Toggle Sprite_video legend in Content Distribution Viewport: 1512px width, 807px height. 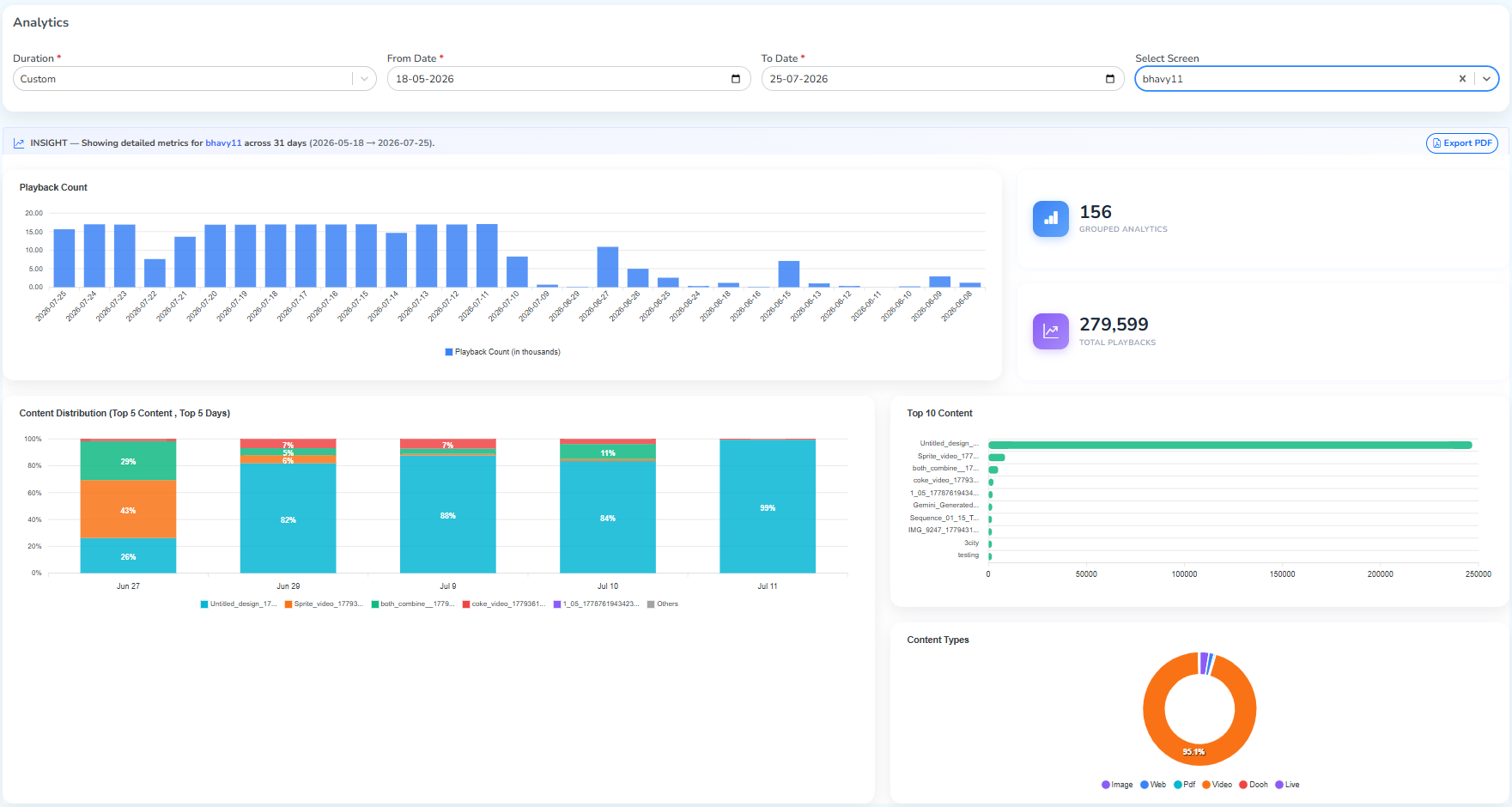point(324,604)
